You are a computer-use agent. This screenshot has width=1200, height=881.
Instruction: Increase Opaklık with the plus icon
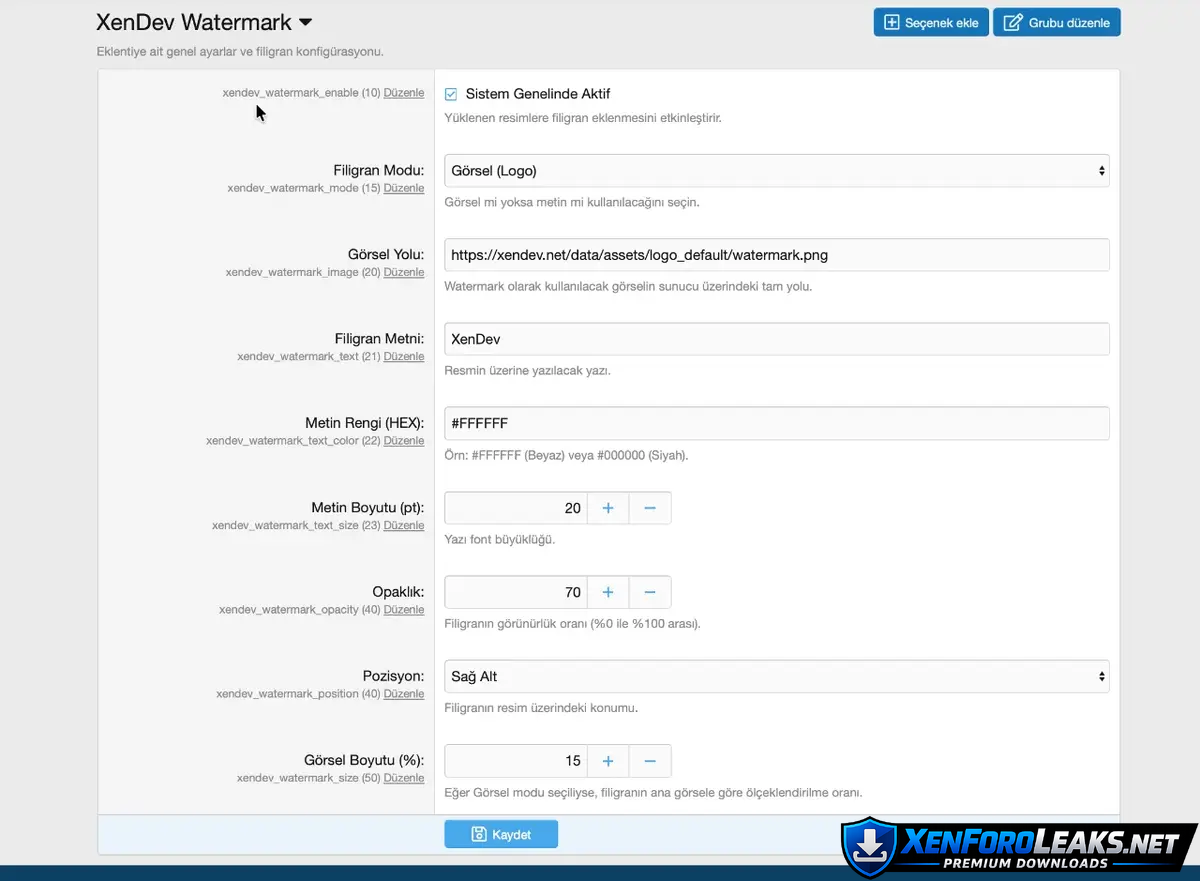[x=607, y=592]
